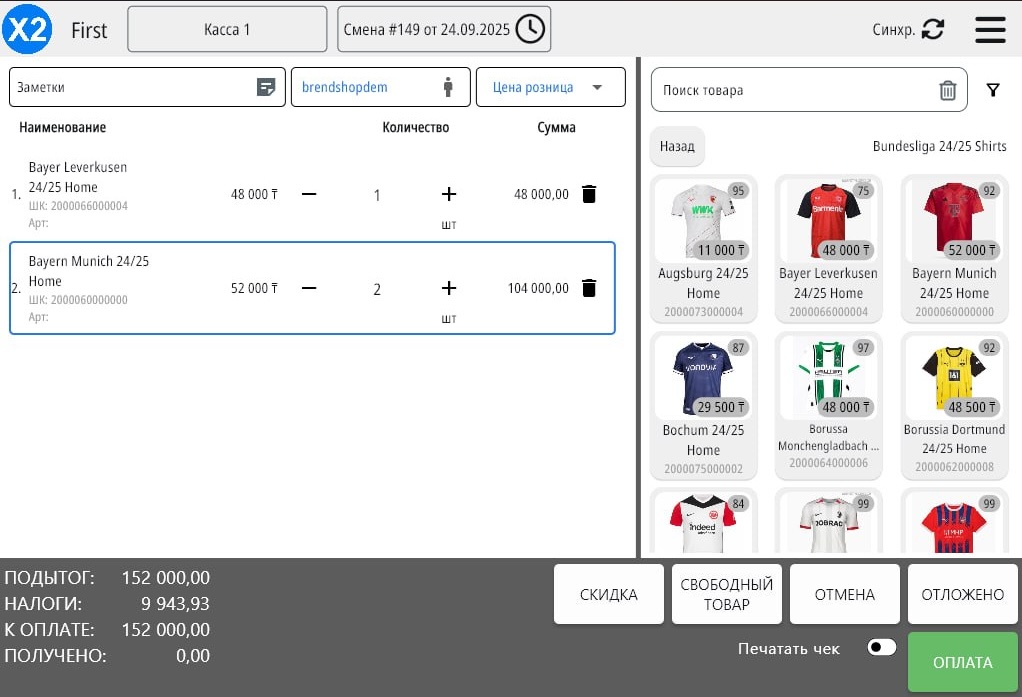Clear product search with trash icon

click(947, 91)
